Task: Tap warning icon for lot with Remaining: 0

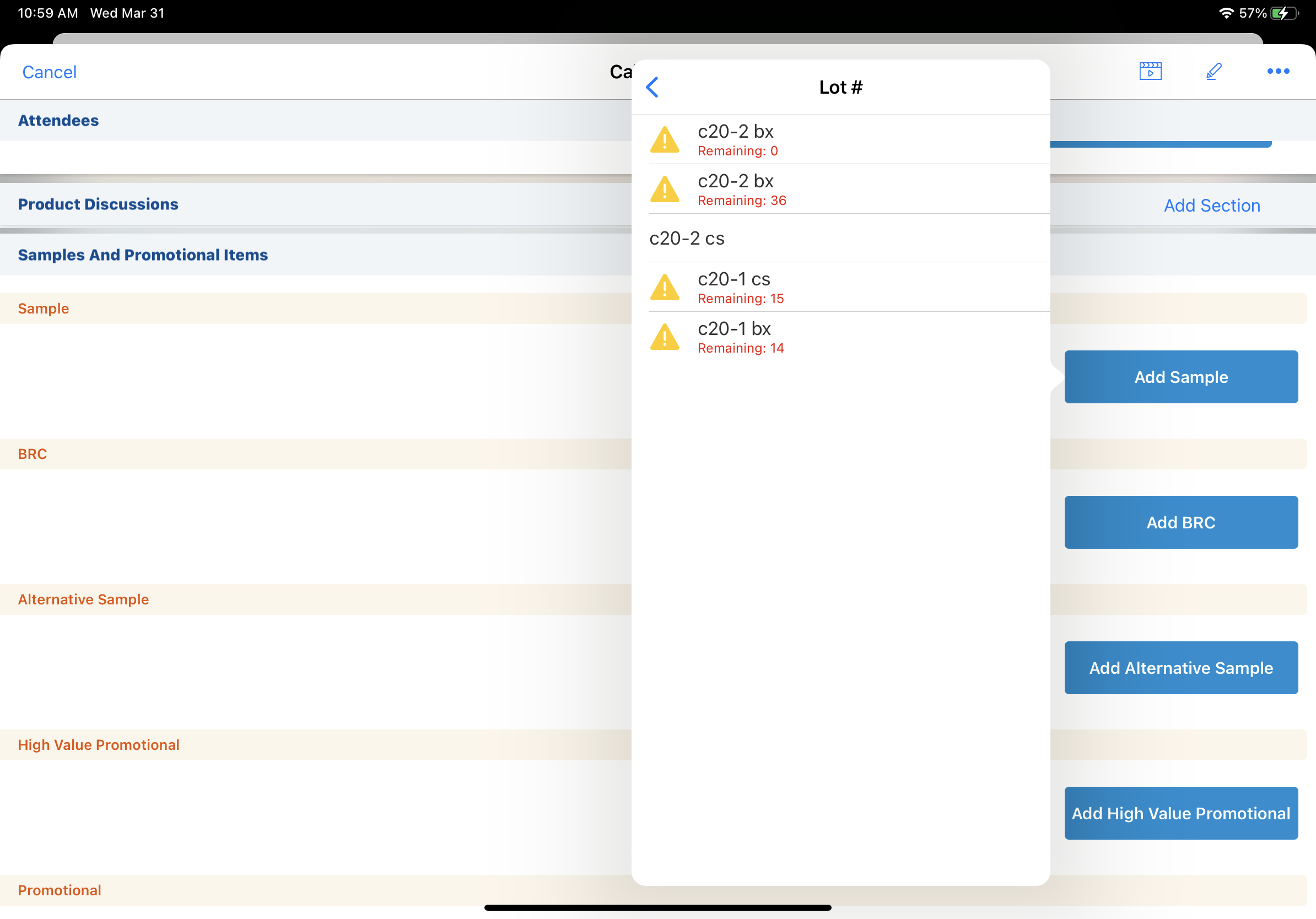Action: tap(664, 140)
